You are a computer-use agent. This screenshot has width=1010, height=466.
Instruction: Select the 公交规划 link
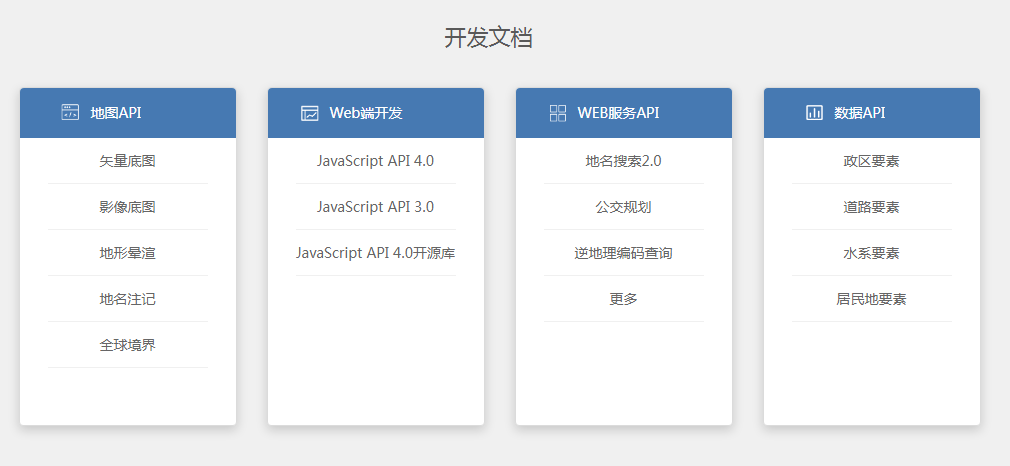(623, 207)
